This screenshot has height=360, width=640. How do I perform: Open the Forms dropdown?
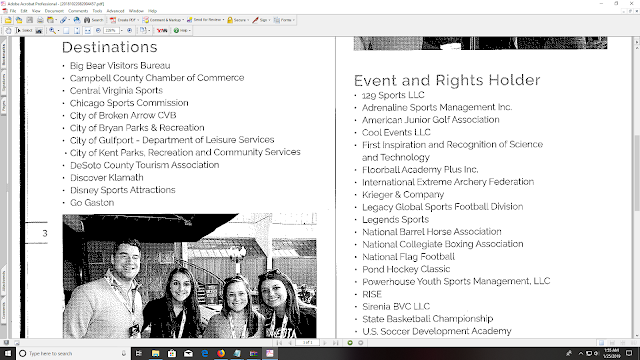pyautogui.click(x=284, y=20)
